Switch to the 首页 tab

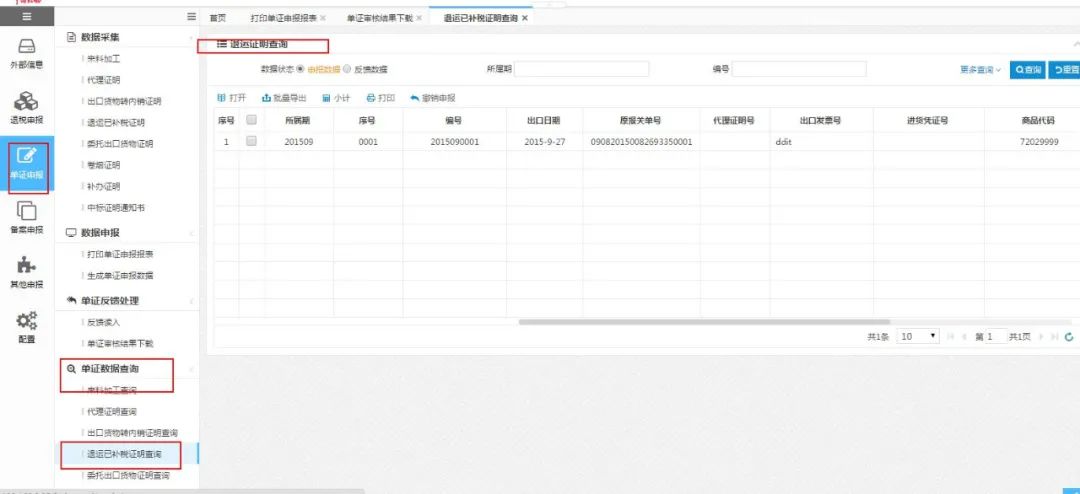click(218, 18)
